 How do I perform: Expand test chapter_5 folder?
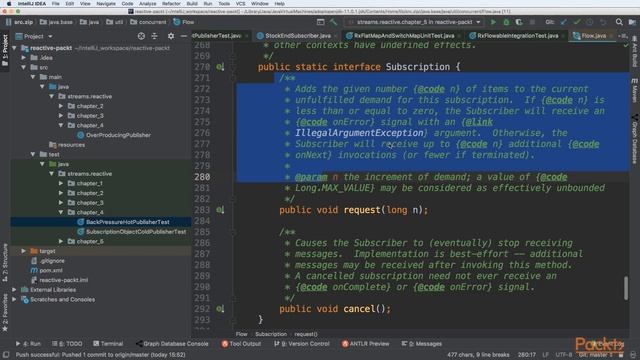[61, 242]
